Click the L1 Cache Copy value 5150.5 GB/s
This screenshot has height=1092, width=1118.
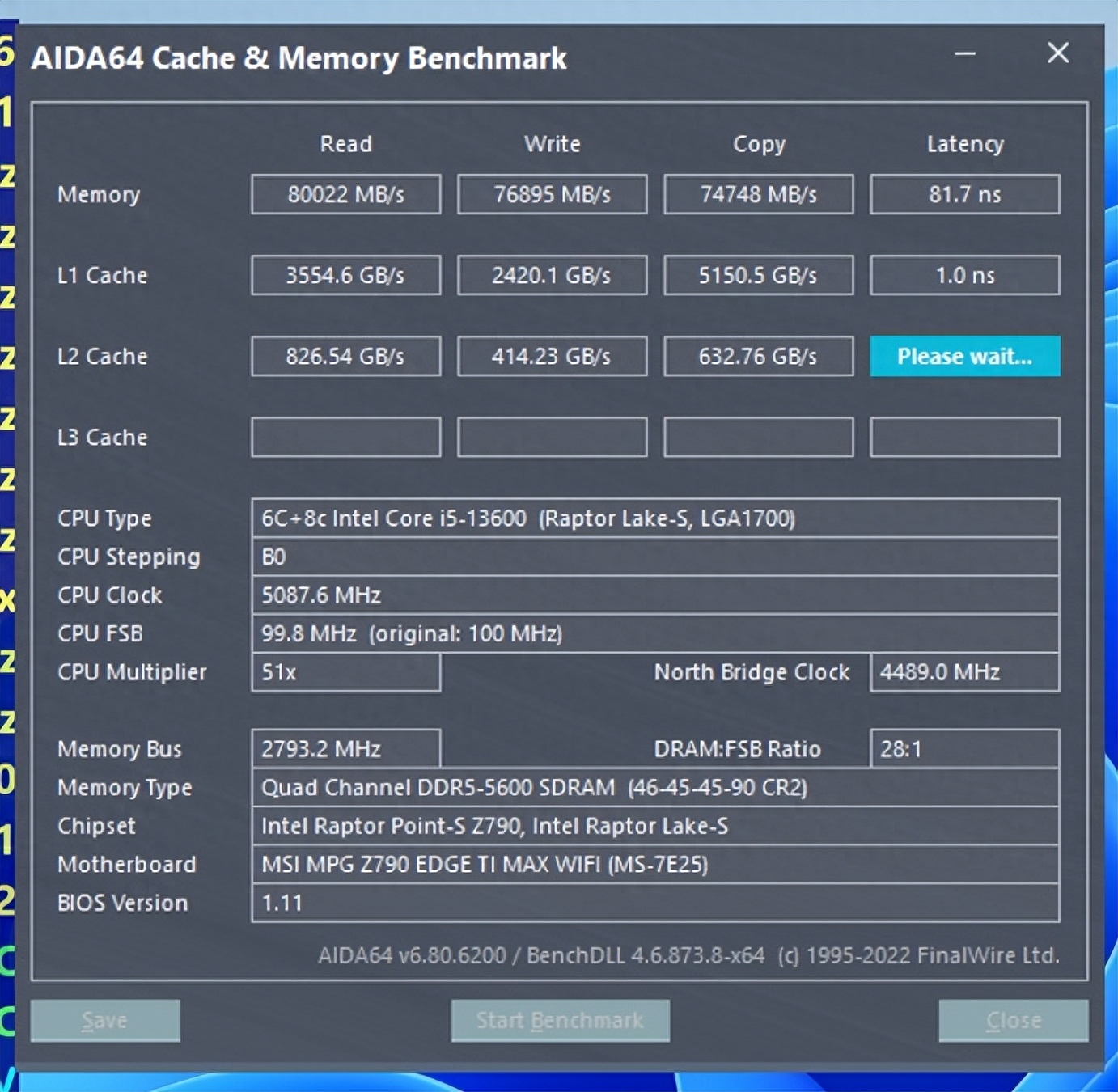click(x=759, y=275)
